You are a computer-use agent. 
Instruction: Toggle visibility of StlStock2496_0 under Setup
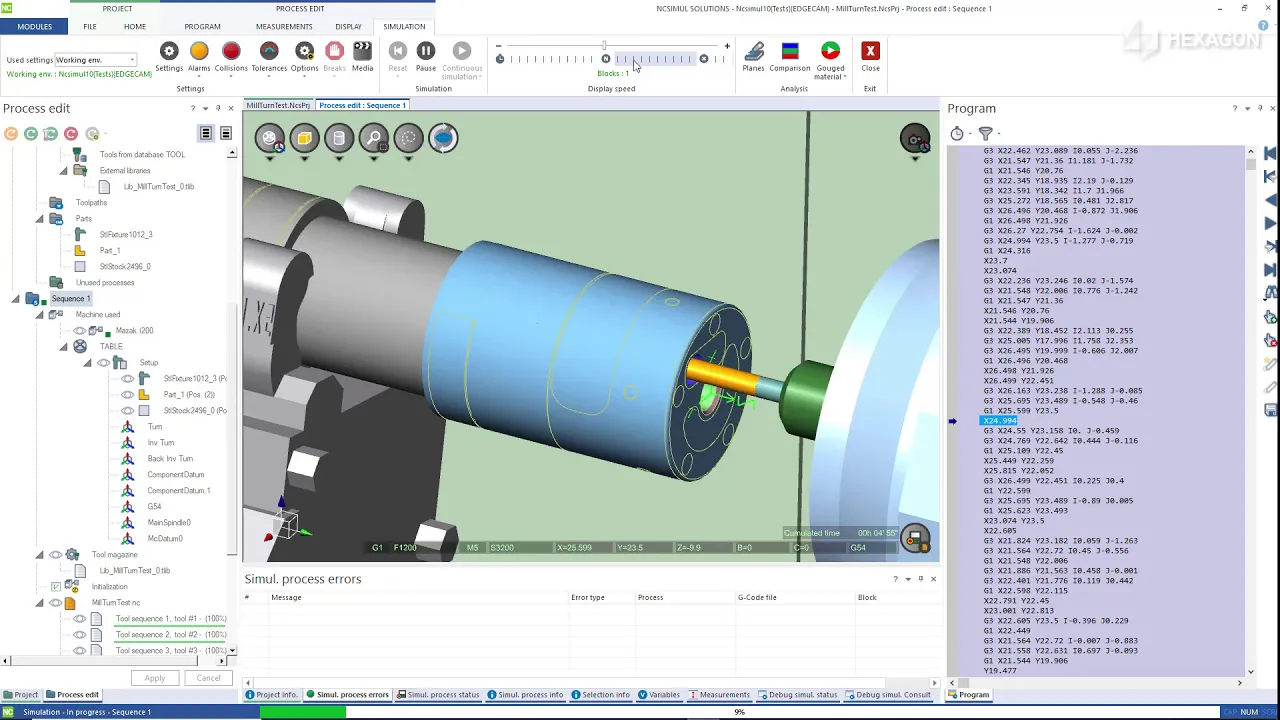coord(127,411)
